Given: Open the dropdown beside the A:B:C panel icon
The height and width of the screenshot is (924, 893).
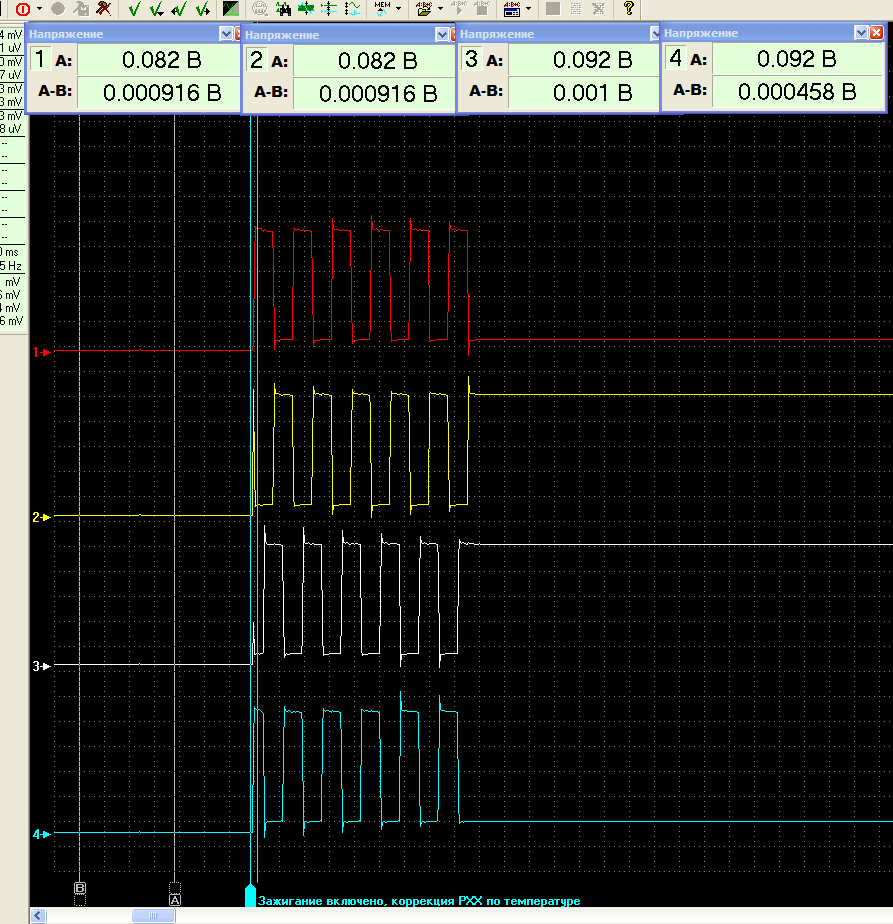Looking at the screenshot, I should [x=528, y=9].
